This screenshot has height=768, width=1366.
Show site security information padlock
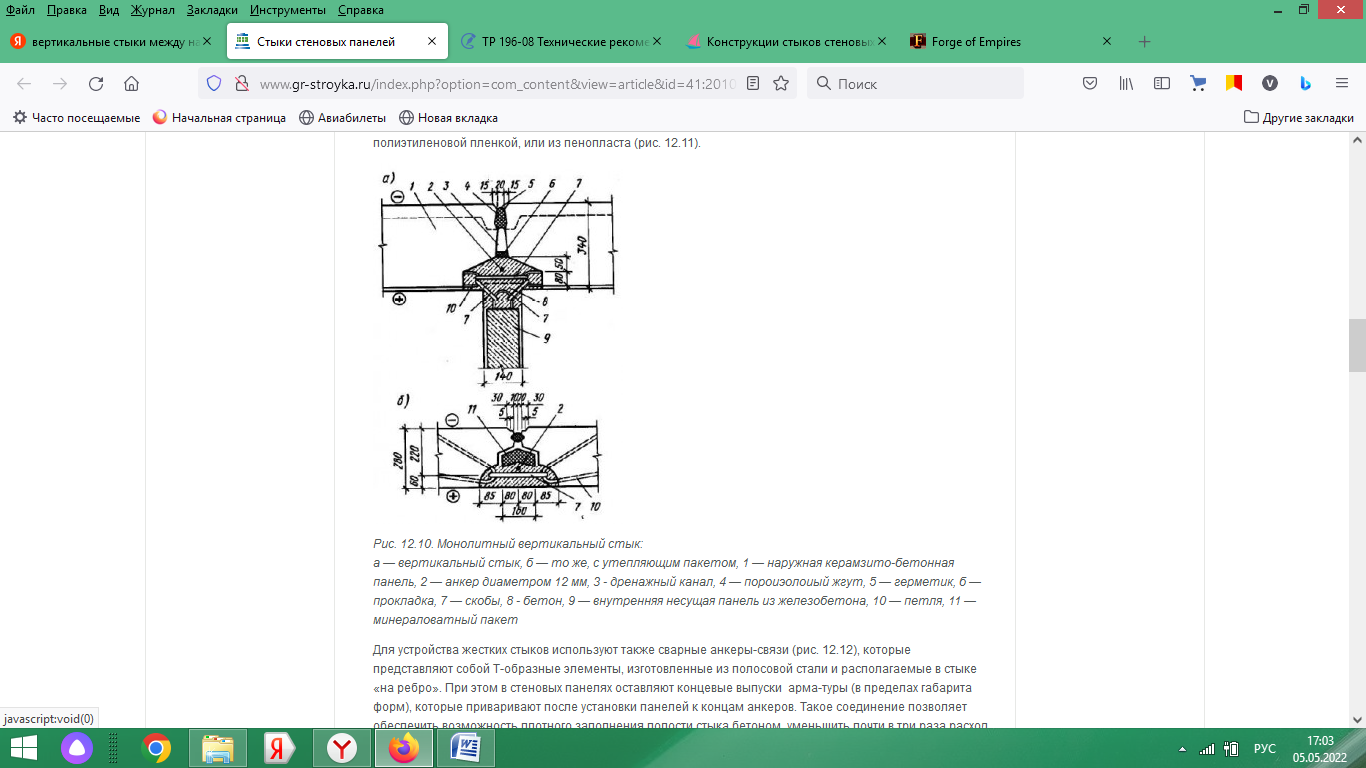click(241, 84)
